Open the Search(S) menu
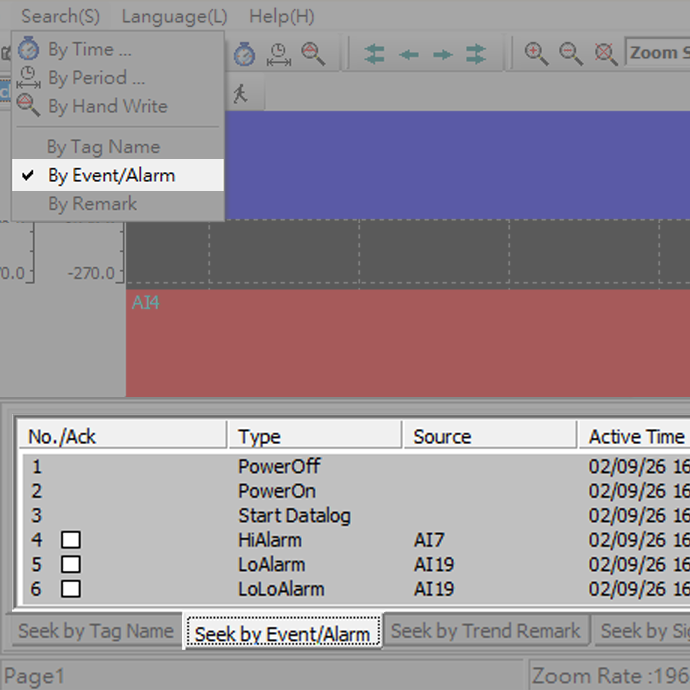 60,16
